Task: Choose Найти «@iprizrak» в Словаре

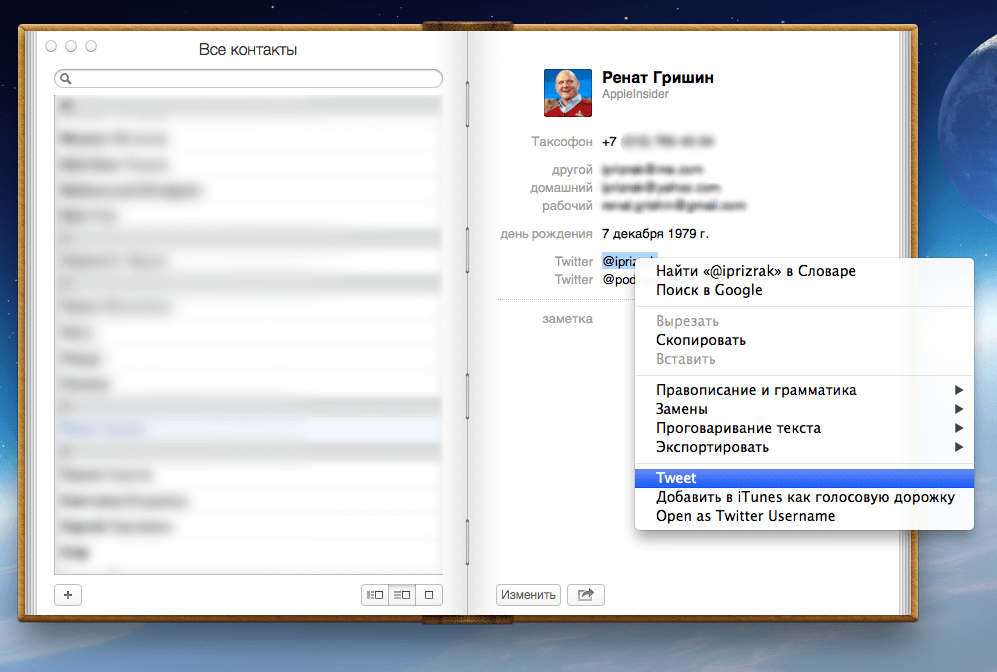Action: 804,271
